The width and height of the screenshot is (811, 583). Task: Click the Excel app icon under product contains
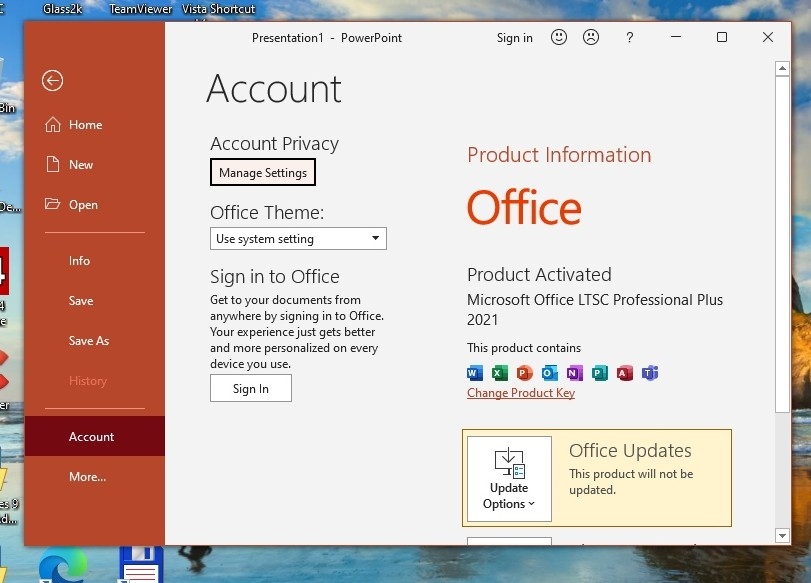(499, 372)
